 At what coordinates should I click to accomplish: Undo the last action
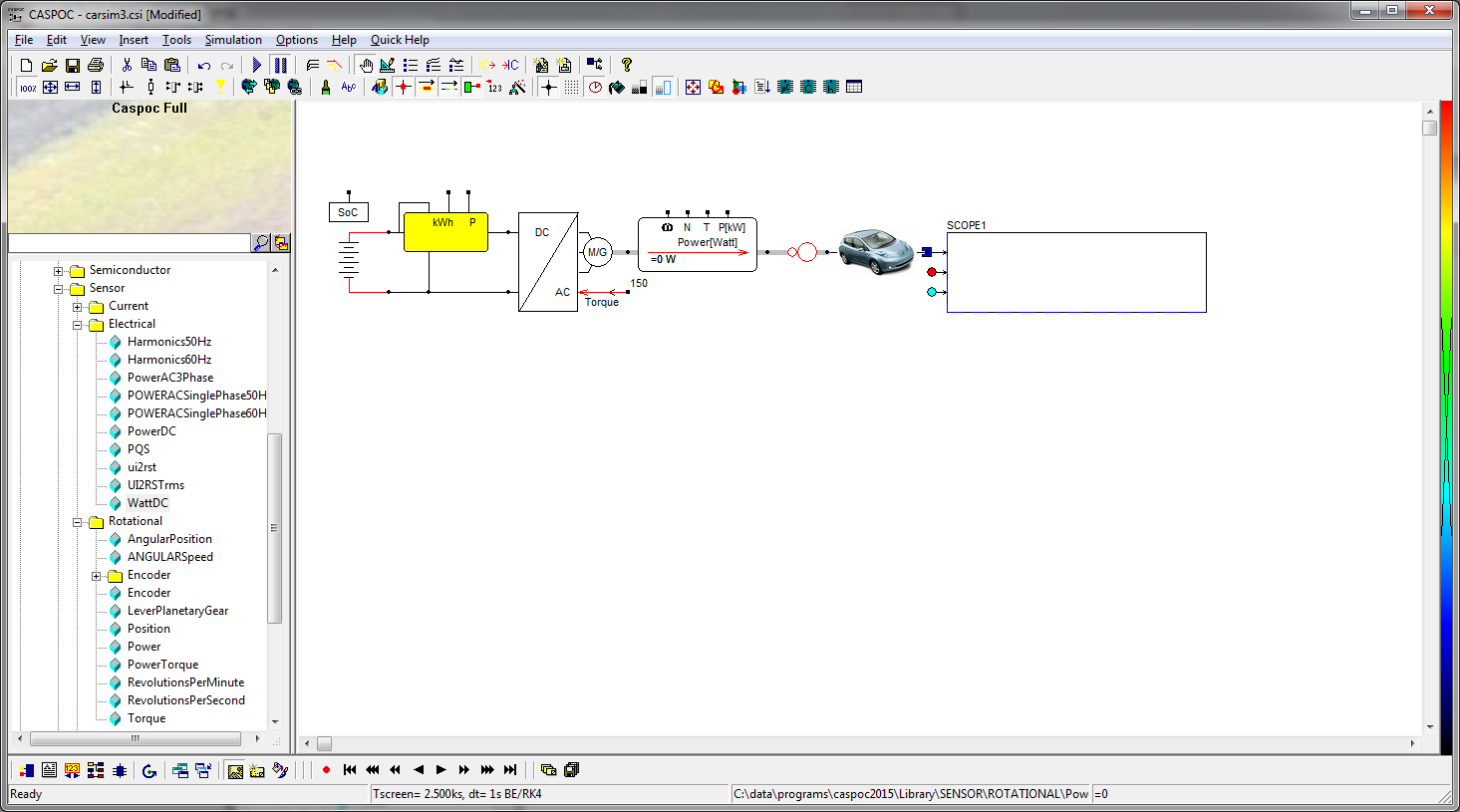tap(203, 65)
